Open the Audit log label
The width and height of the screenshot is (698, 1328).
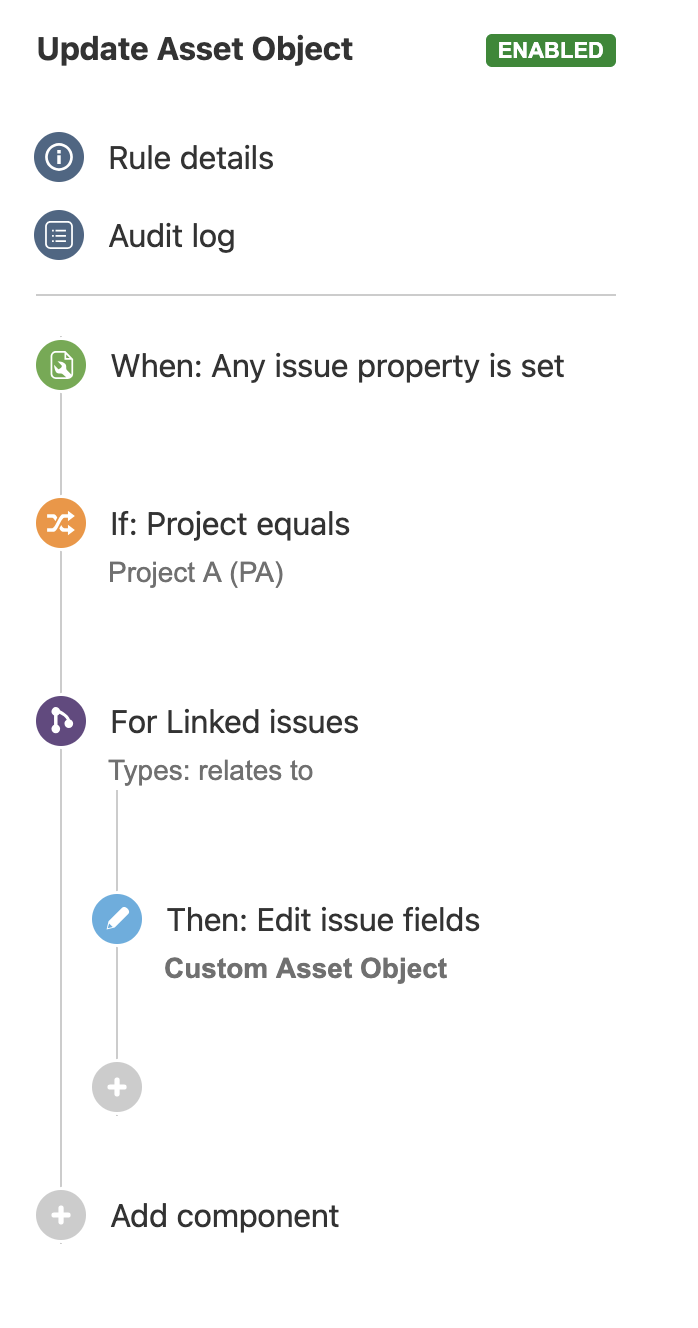172,236
